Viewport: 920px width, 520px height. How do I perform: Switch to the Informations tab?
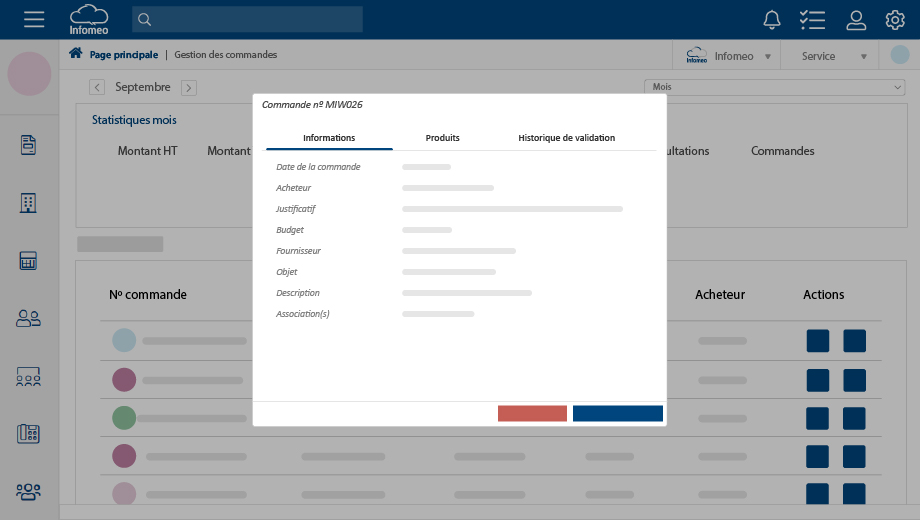pos(329,138)
